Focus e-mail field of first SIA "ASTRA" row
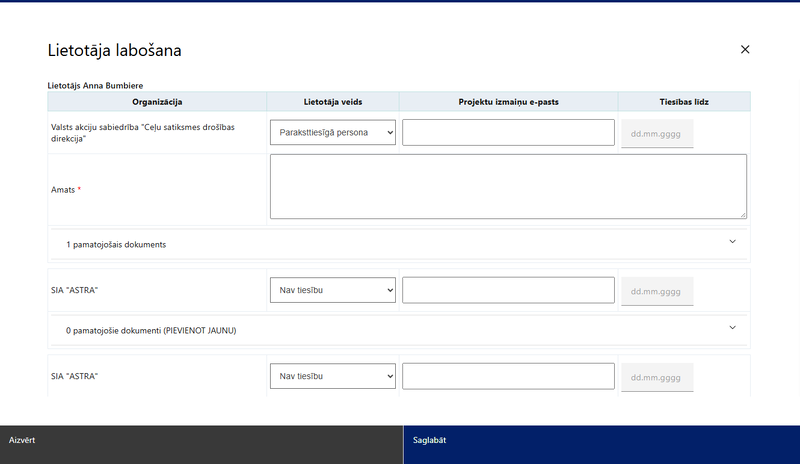Viewport: 800px width, 464px height. click(508, 290)
